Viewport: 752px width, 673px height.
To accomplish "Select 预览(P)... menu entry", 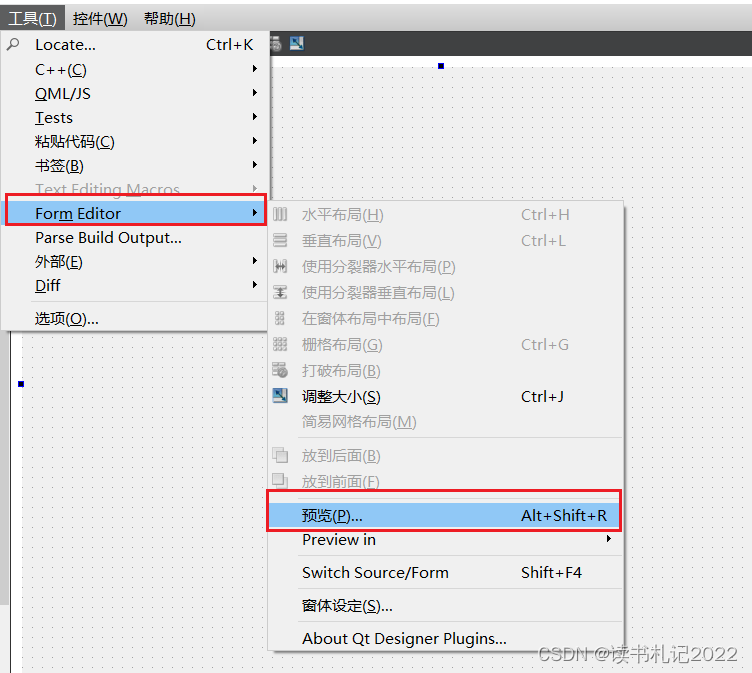I will (444, 516).
